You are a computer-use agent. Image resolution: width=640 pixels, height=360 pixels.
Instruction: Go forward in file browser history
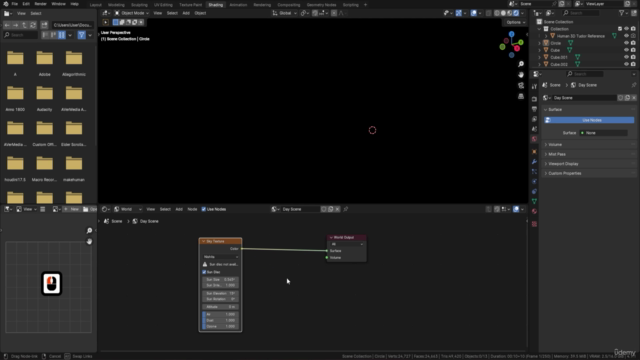(x=16, y=25)
